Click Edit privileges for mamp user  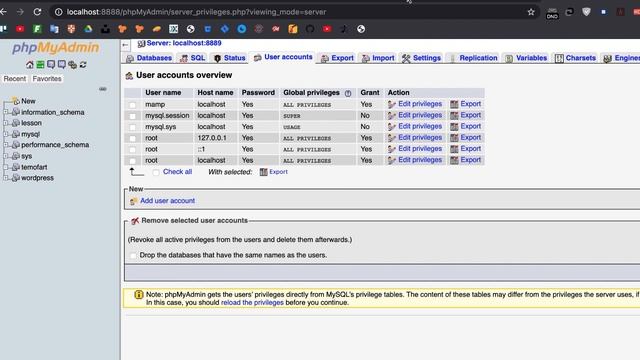420,104
